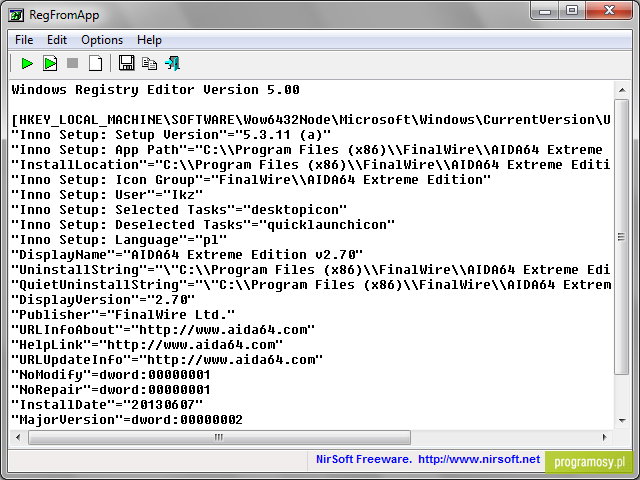The image size is (640, 480).
Task: Click the RegFromApp title bar icon
Action: [16, 16]
